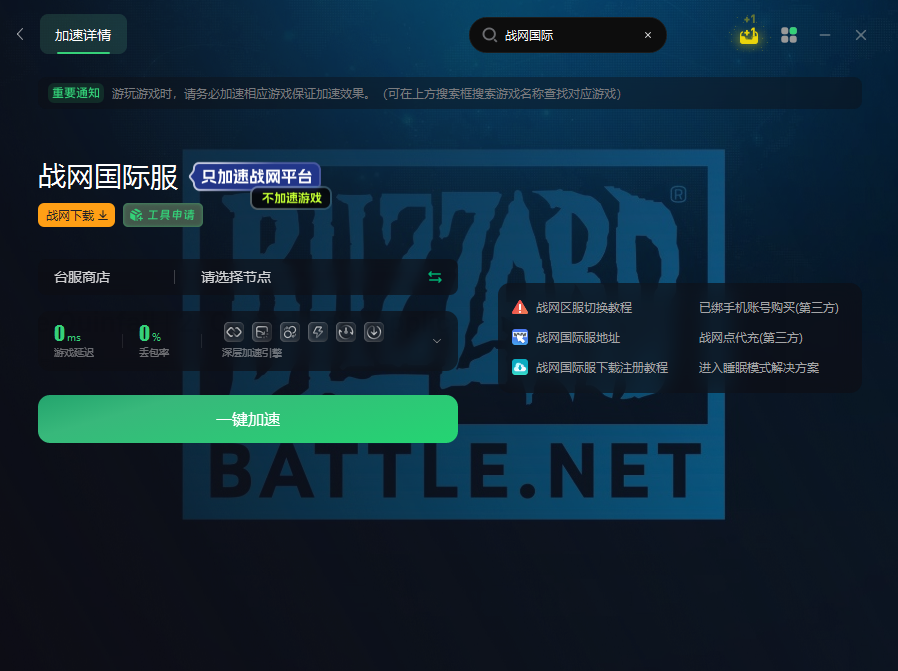Open 战网区服切换教程 link

click(584, 307)
